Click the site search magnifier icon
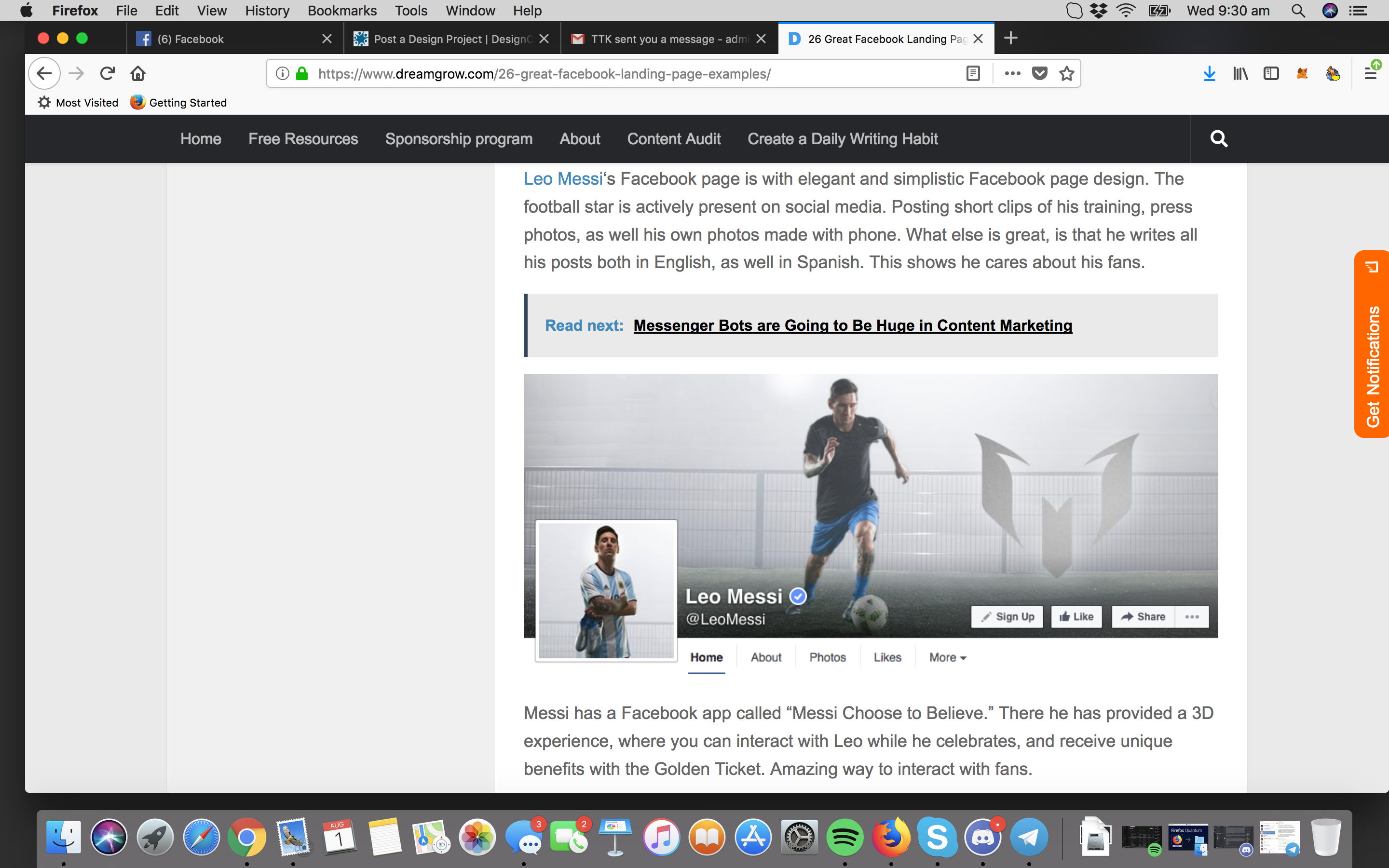This screenshot has width=1389, height=868. [1219, 139]
